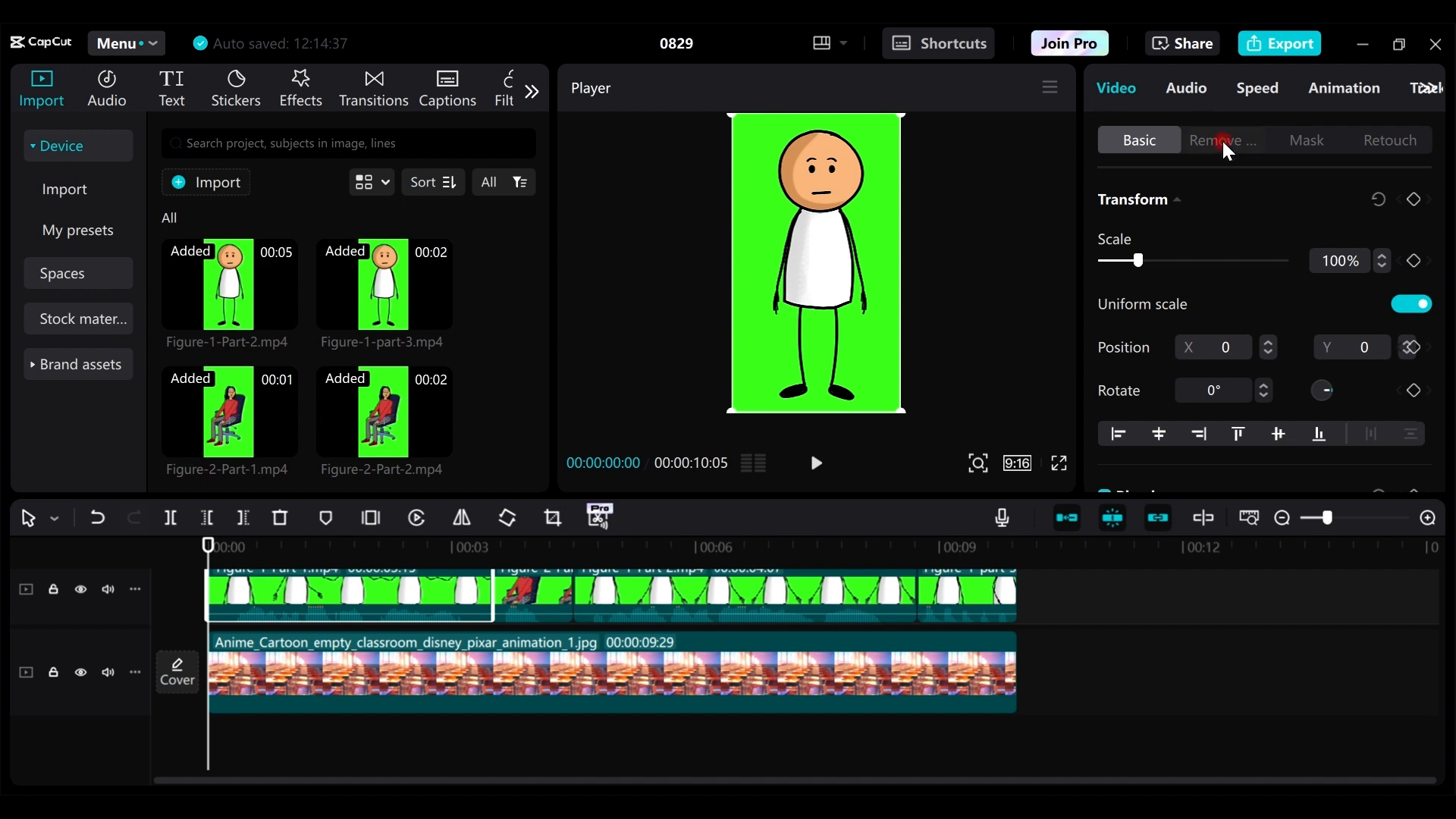The image size is (1456, 819).
Task: Click the Join Pro button
Action: coord(1069,43)
